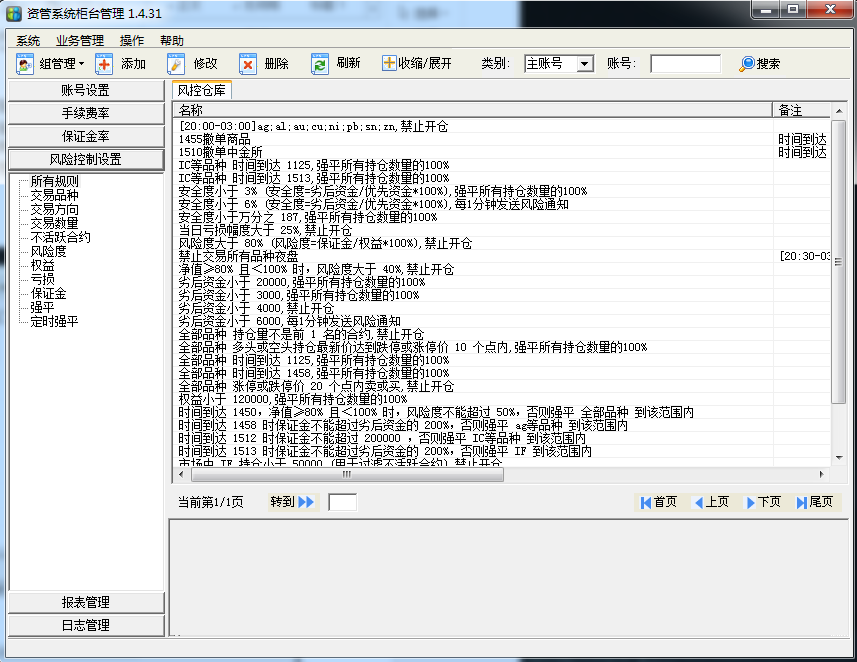Viewport: 857px width, 662px height.
Task: Expand the 账号设置 panel
Action: (x=85, y=91)
